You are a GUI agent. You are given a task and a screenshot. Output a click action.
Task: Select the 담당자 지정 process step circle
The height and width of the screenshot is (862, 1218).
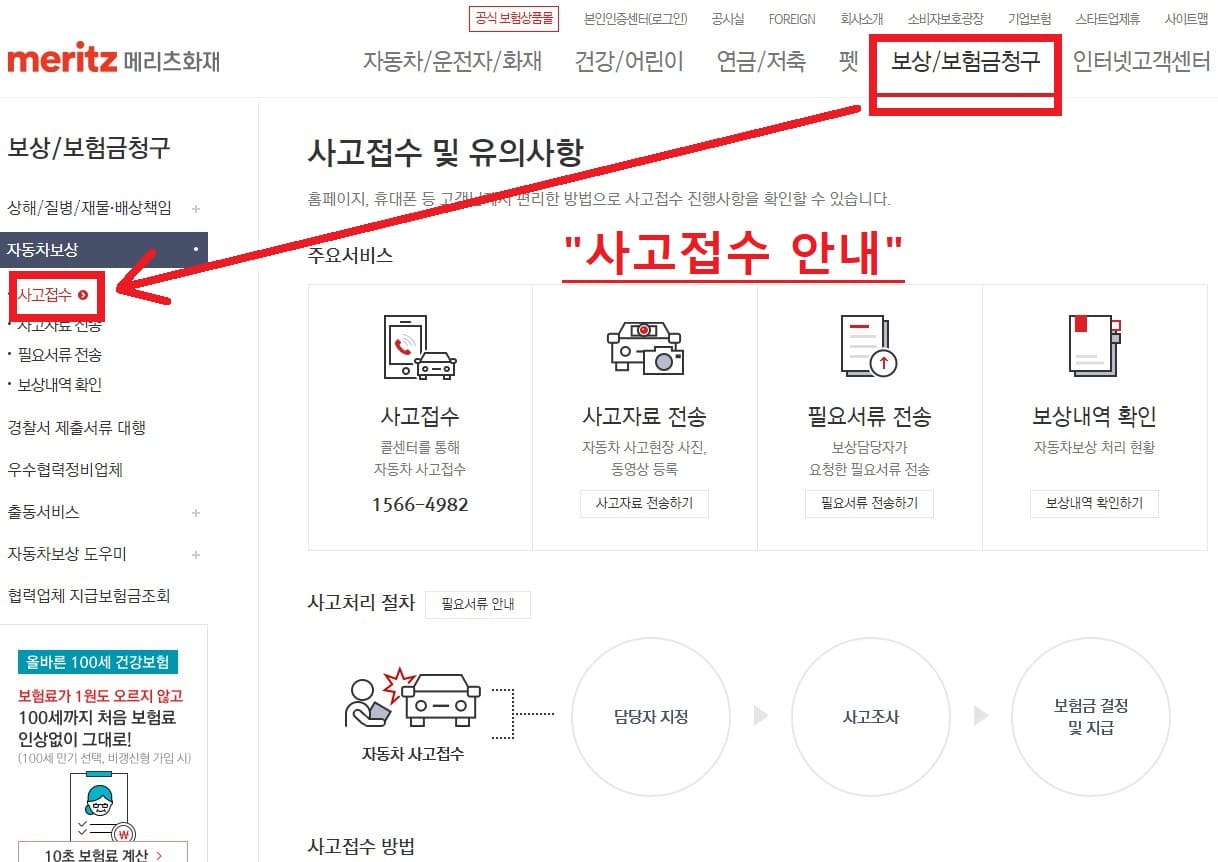click(650, 717)
